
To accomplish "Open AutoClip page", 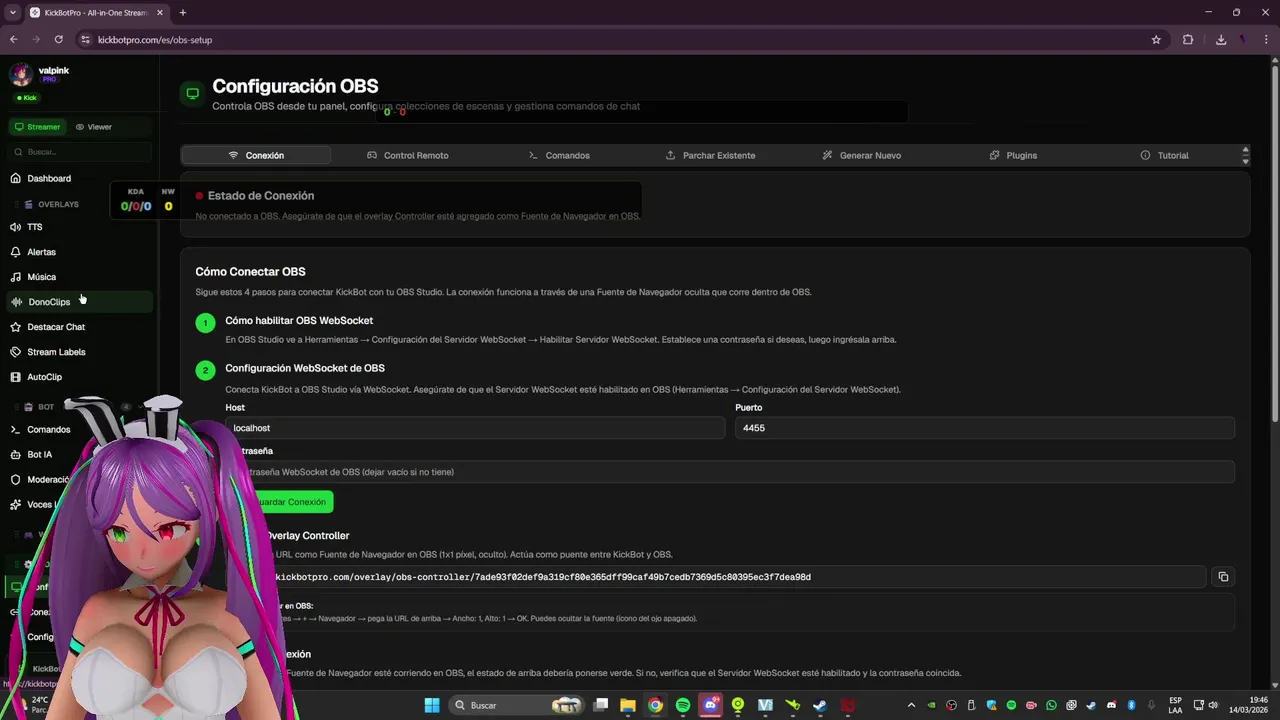I will (x=80, y=377).
